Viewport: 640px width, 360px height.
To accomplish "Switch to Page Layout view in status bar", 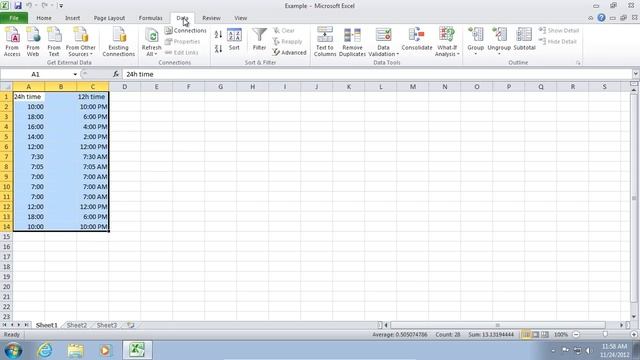I will 536,335.
